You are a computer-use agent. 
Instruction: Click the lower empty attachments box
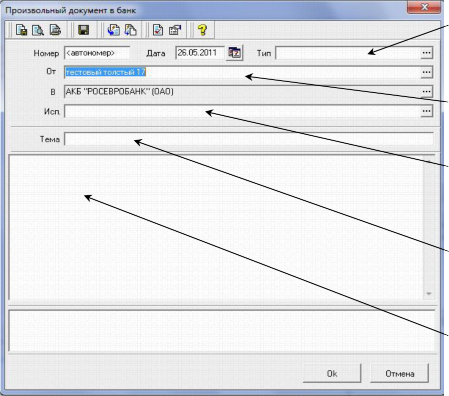click(222, 331)
